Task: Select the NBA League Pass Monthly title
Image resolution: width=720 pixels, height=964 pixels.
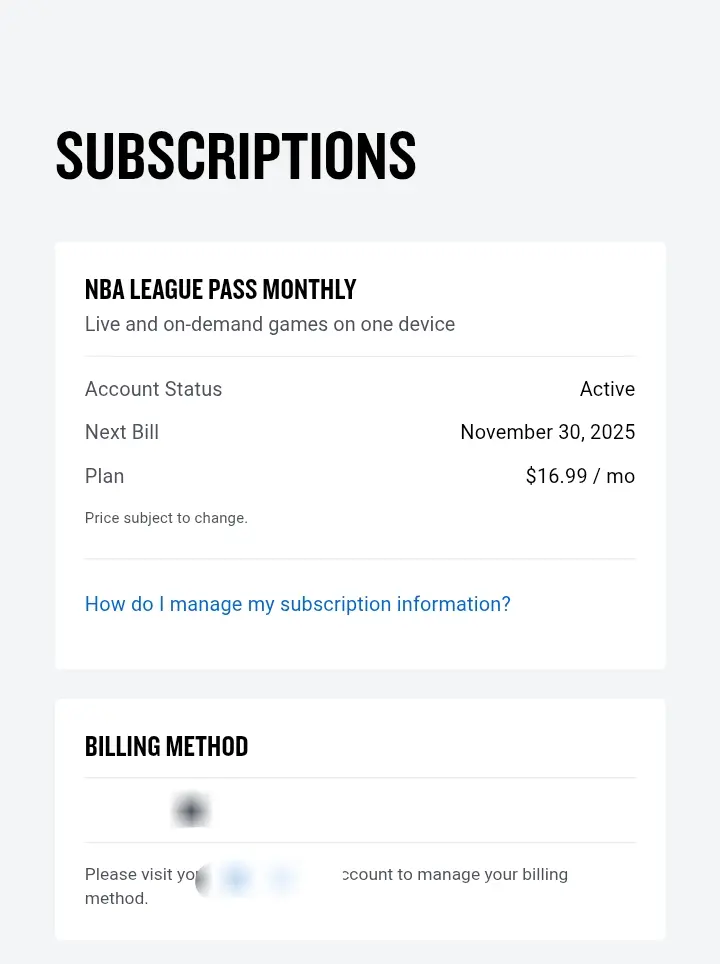Action: (x=220, y=290)
